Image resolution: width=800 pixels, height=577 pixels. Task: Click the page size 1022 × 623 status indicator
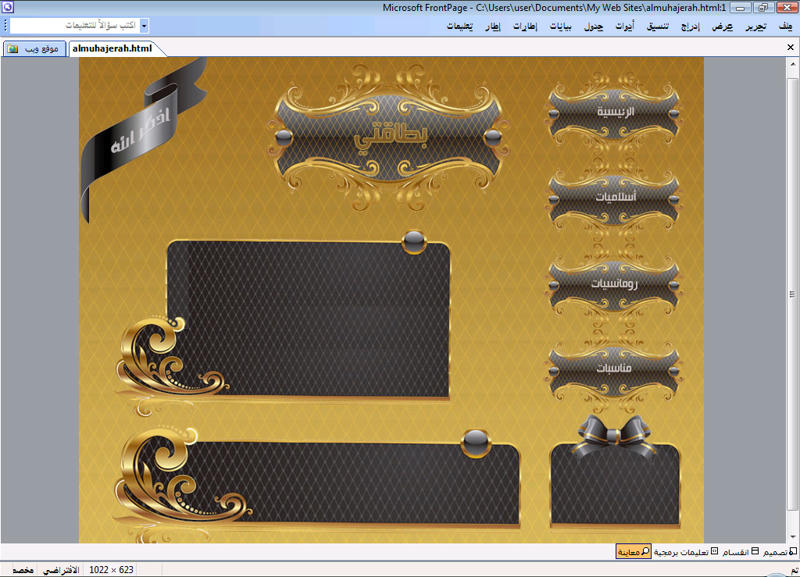coord(112,569)
